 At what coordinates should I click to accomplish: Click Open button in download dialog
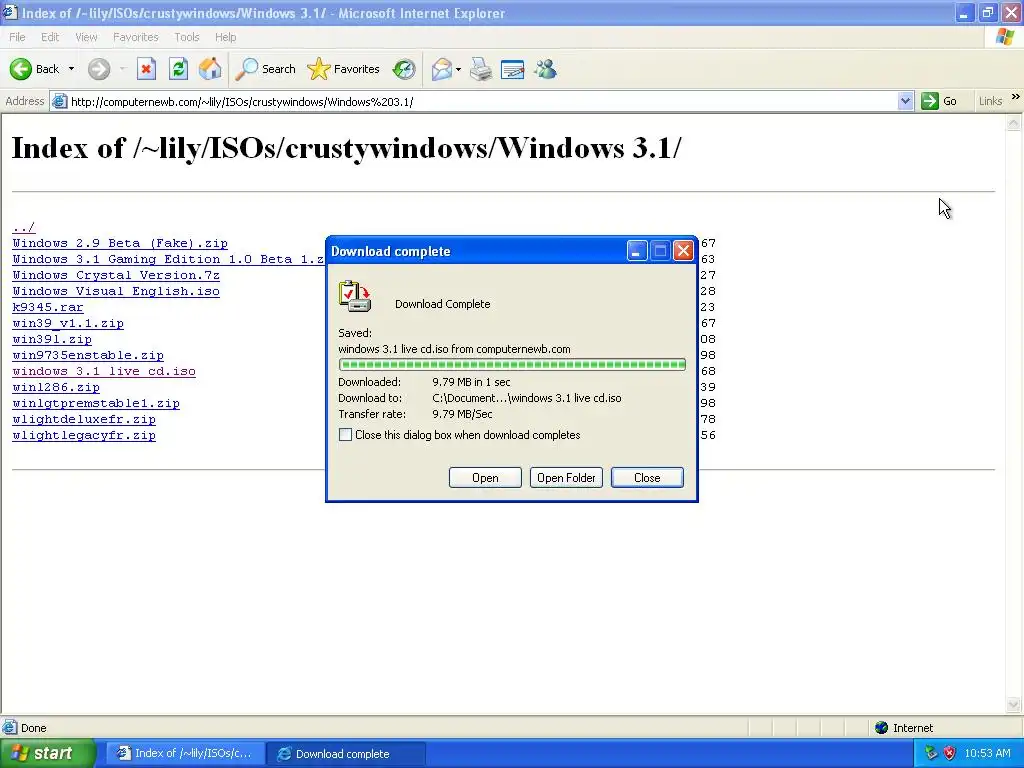point(485,477)
